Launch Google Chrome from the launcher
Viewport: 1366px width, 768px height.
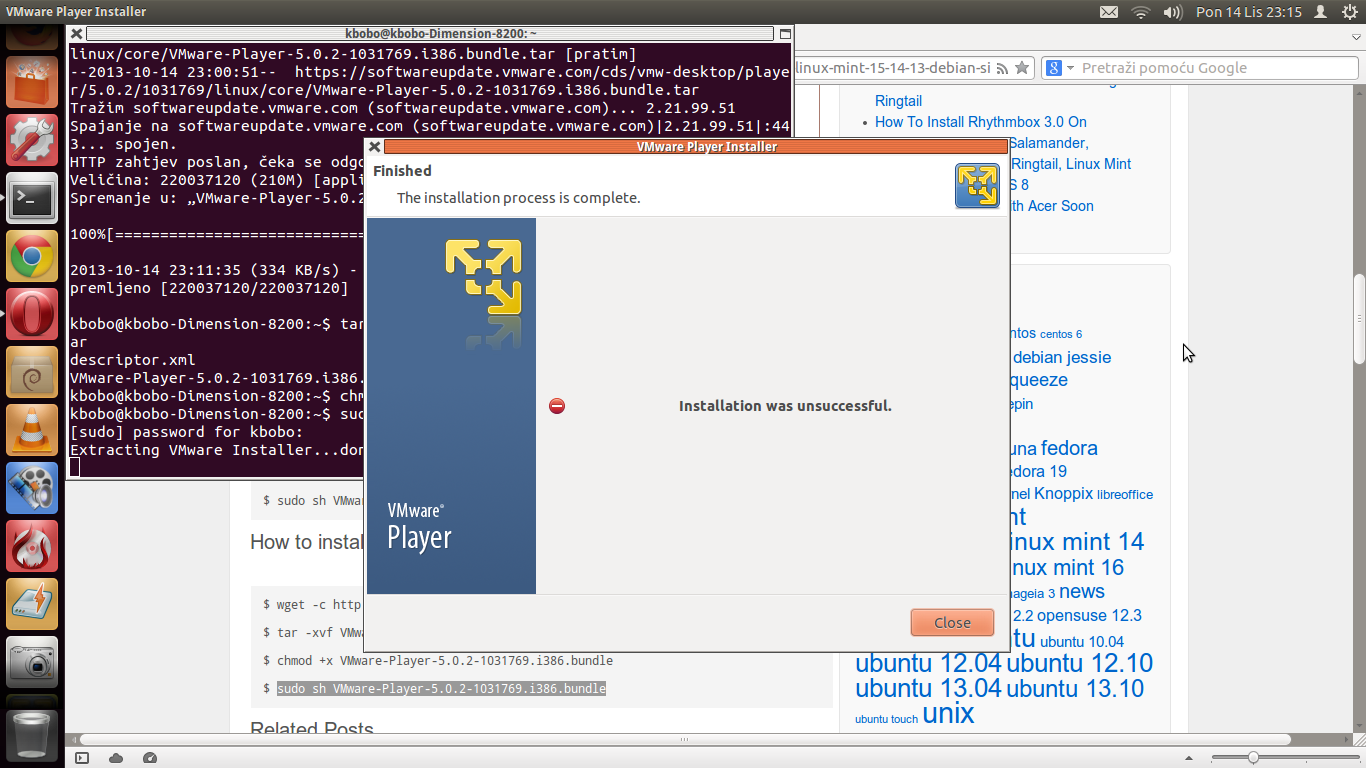(32, 256)
